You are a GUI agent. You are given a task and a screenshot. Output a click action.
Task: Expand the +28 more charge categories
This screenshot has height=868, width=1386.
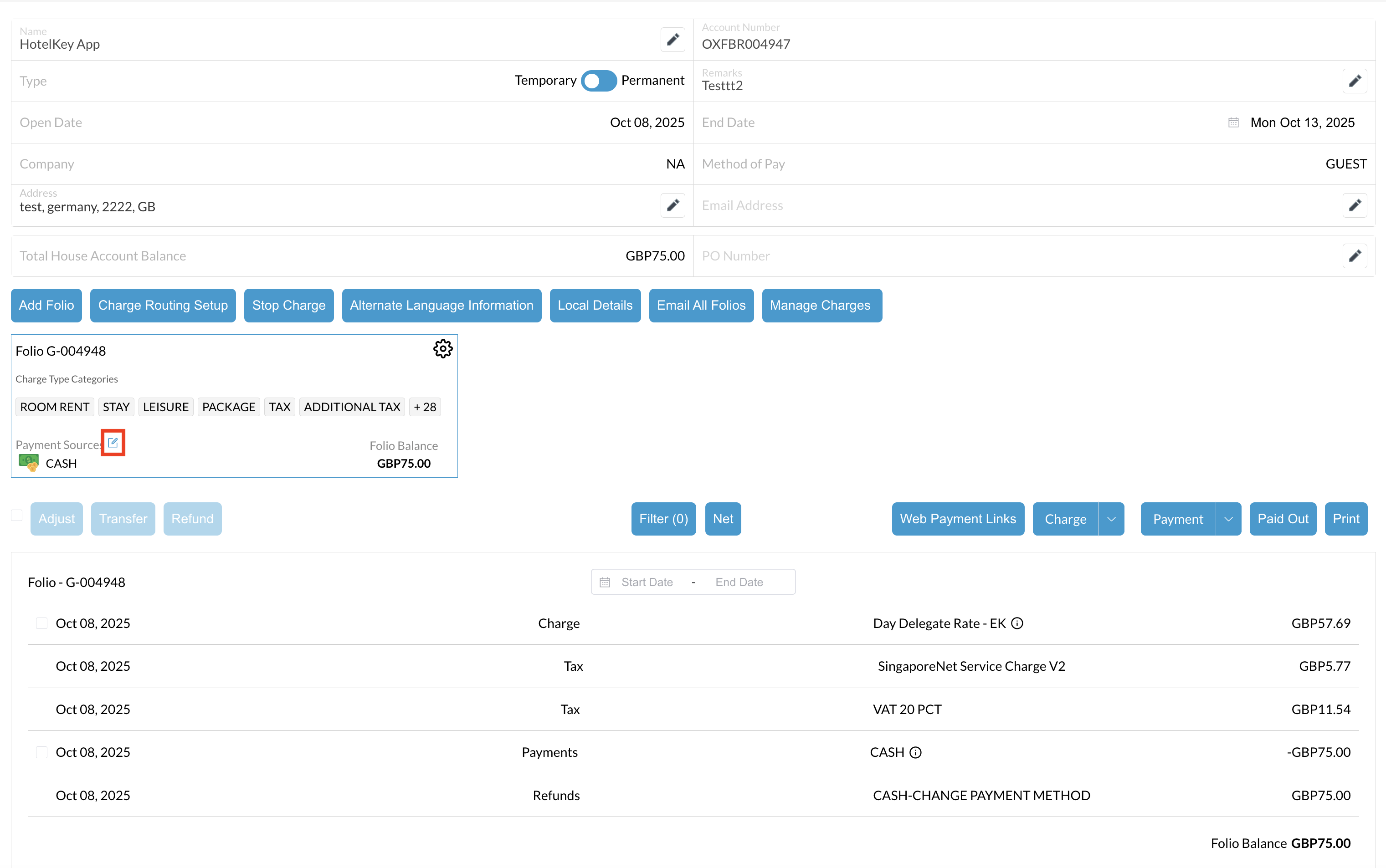(x=425, y=407)
